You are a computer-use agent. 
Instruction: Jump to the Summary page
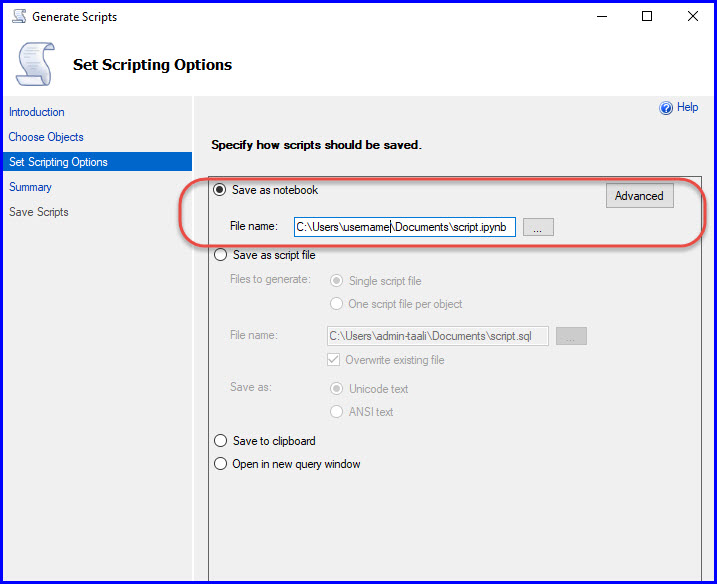pyautogui.click(x=30, y=187)
